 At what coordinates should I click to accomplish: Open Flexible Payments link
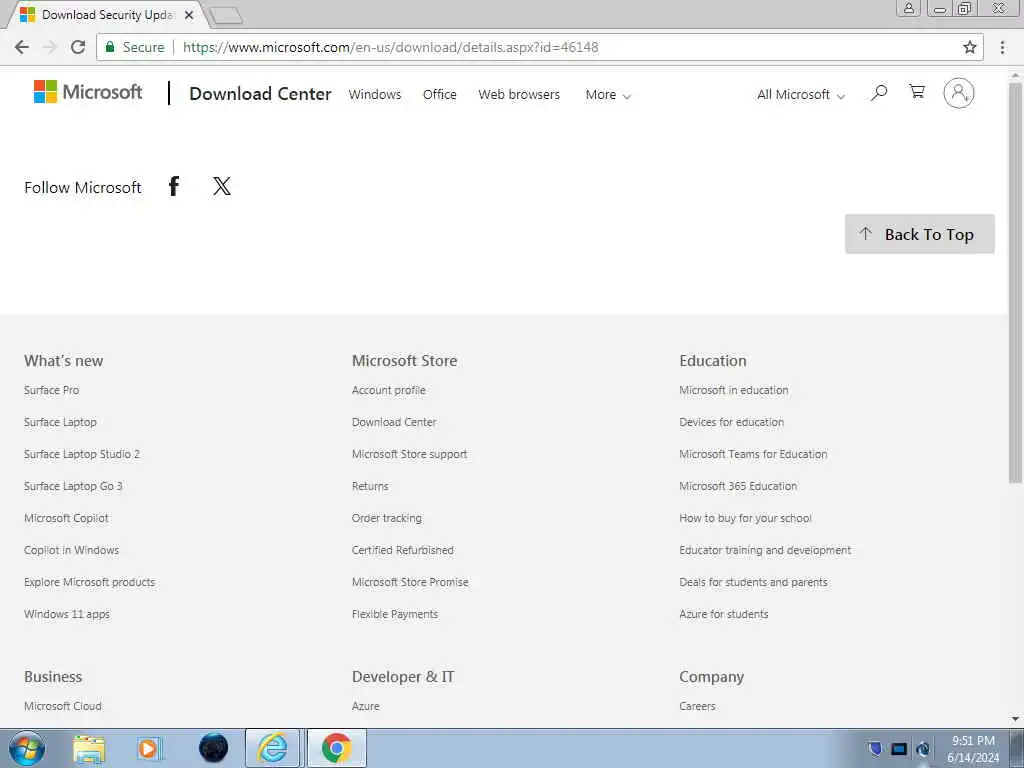point(394,614)
